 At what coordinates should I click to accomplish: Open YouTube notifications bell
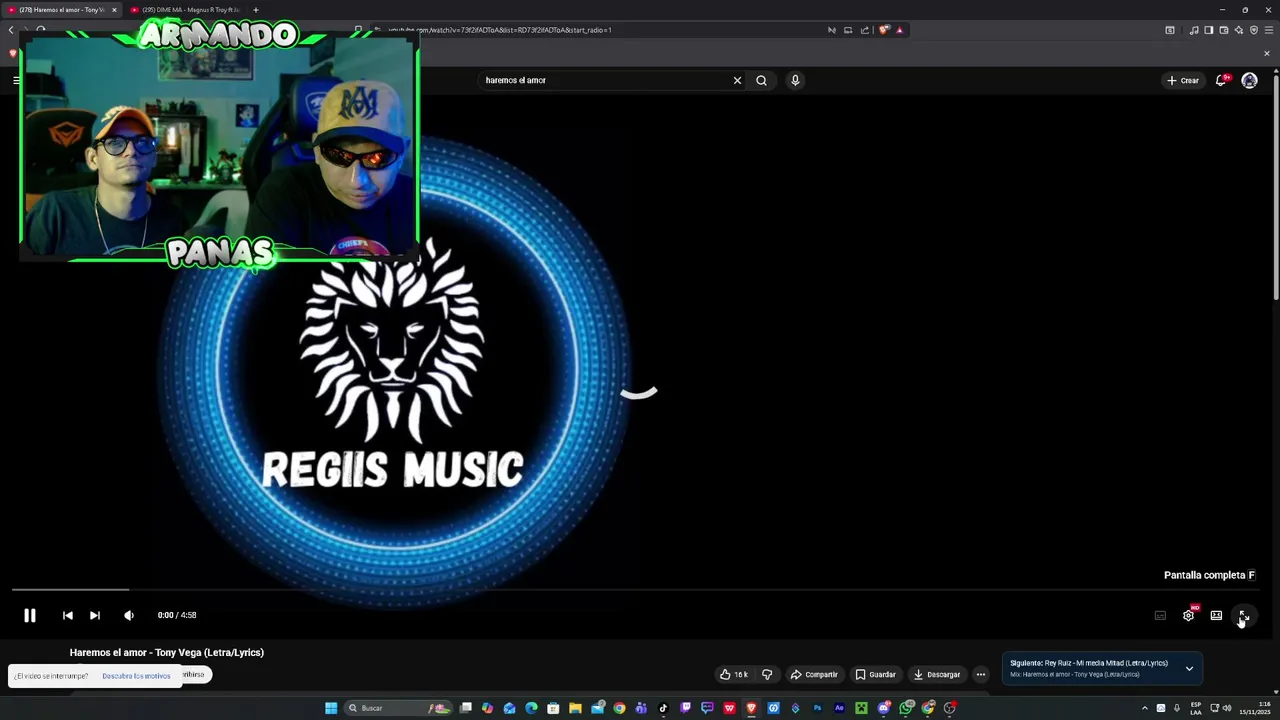pos(1221,80)
